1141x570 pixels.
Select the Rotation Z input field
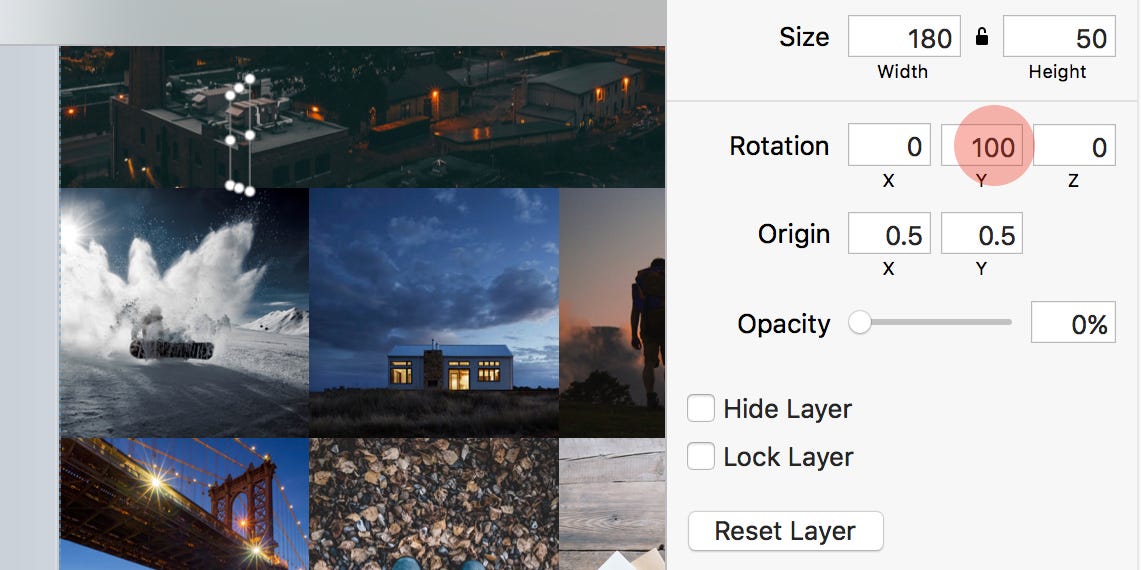click(1074, 146)
